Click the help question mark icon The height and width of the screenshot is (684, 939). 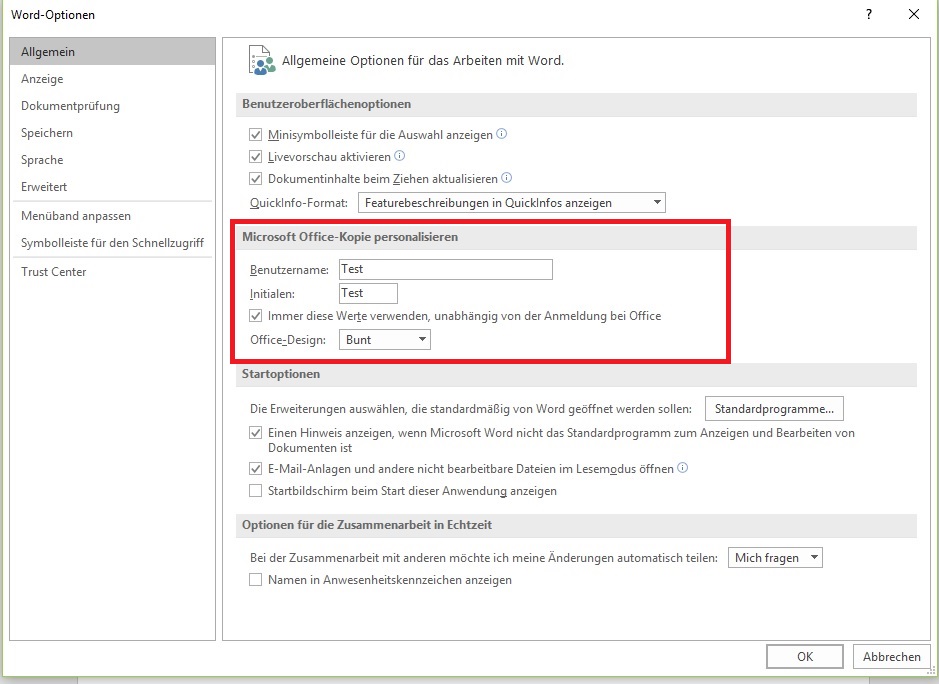869,14
